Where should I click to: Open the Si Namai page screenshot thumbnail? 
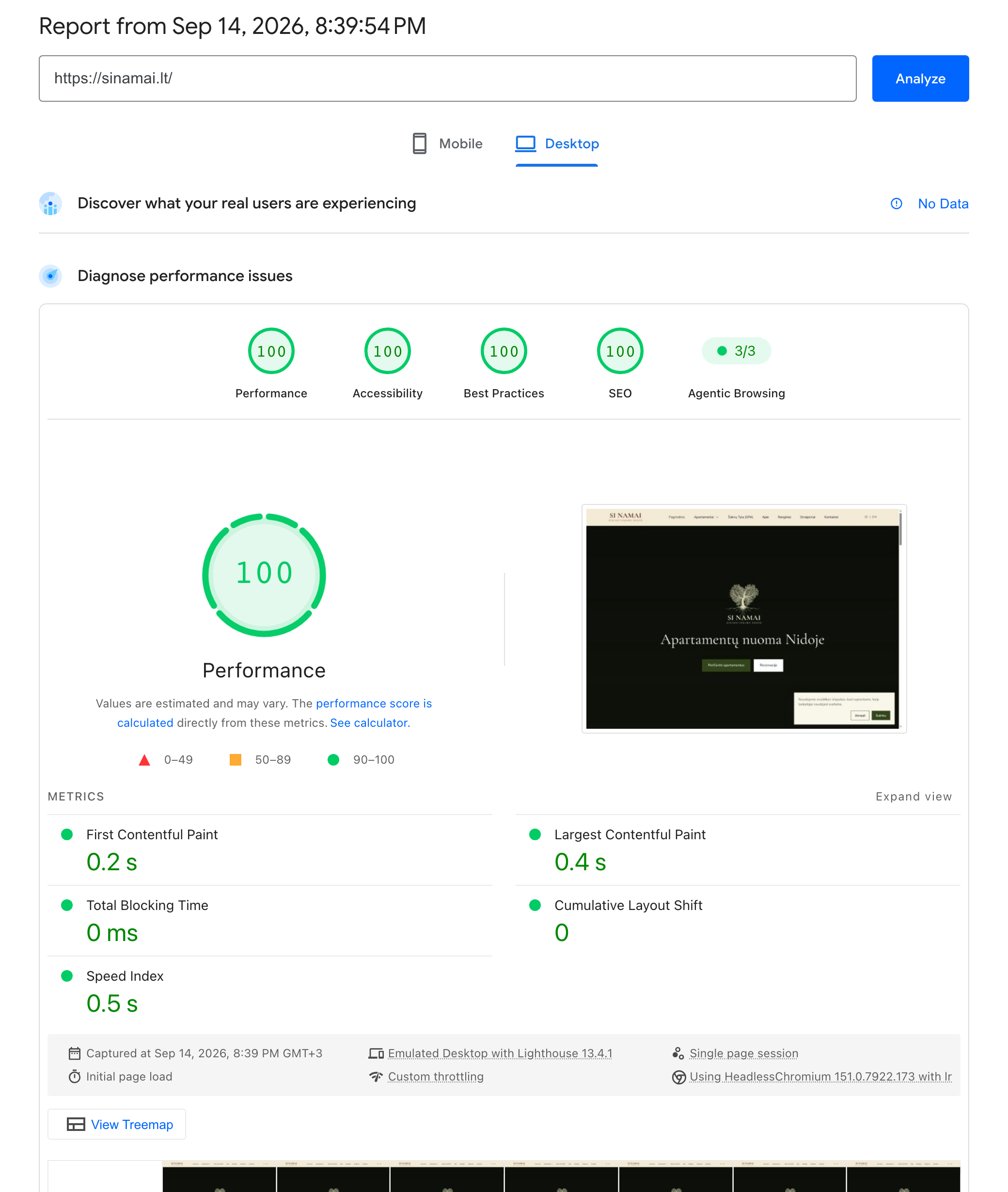coord(743,618)
